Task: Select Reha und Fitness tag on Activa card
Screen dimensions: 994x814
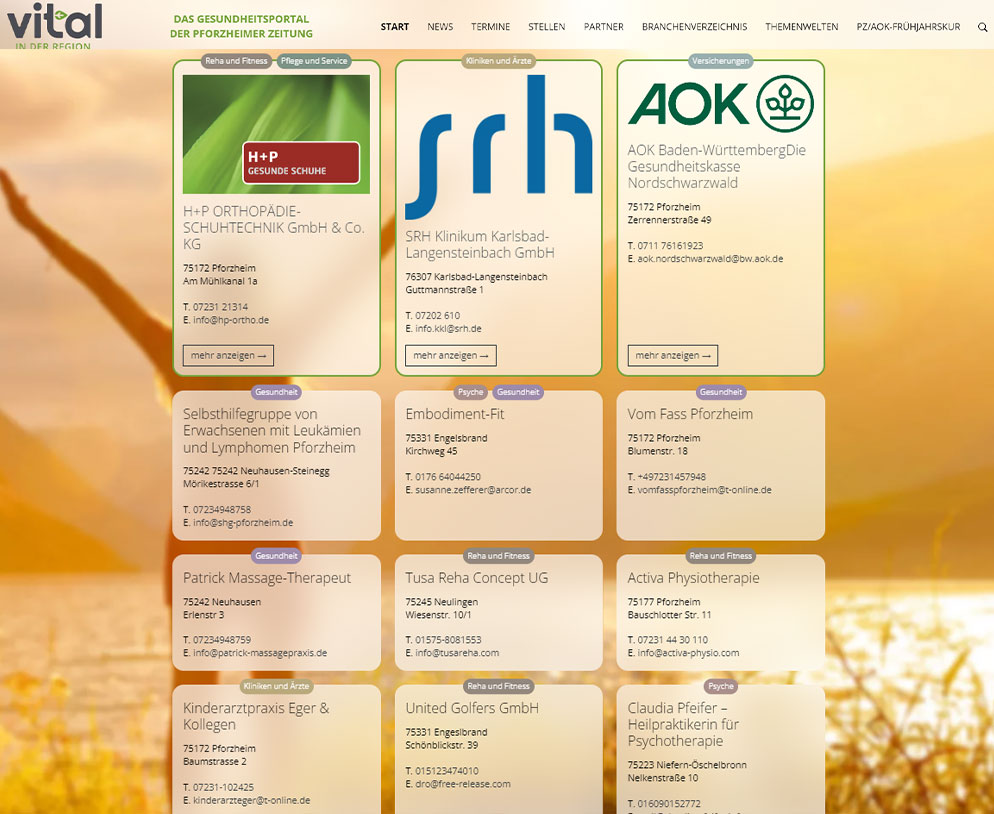Action: [721, 555]
